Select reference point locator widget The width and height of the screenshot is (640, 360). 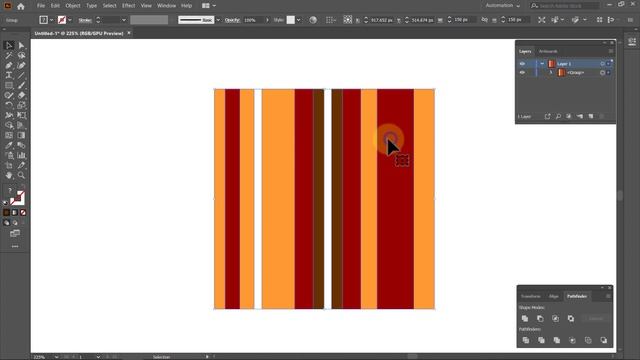[347, 20]
